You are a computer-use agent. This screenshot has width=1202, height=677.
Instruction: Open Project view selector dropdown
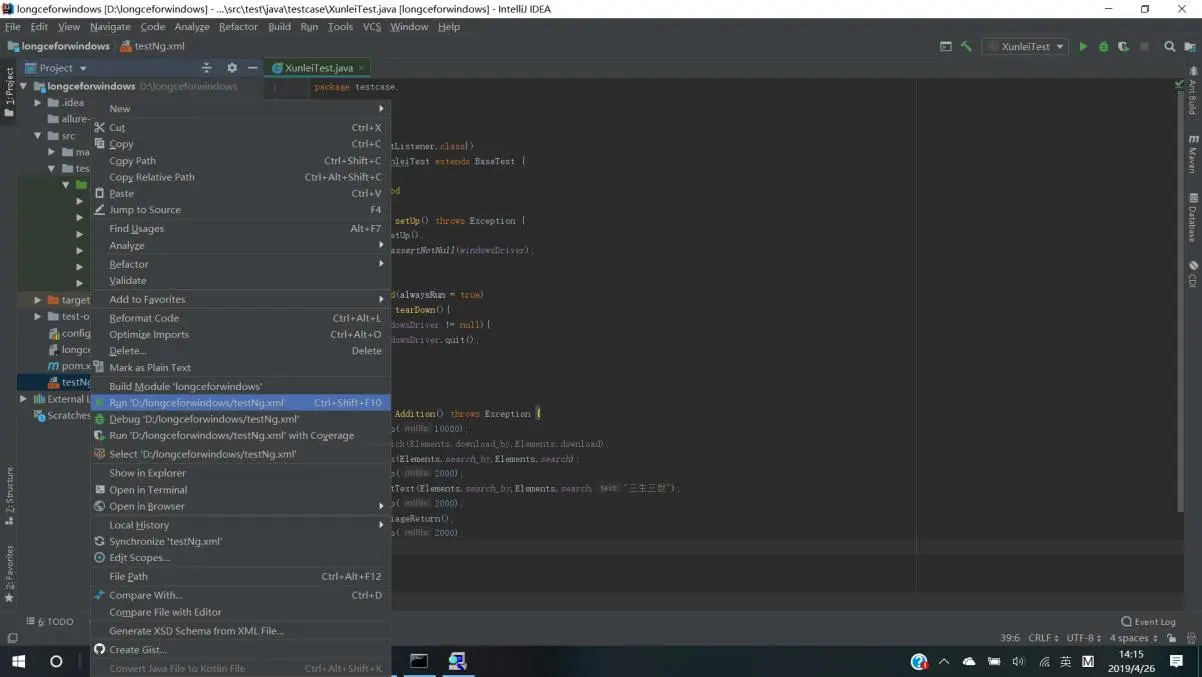(57, 68)
